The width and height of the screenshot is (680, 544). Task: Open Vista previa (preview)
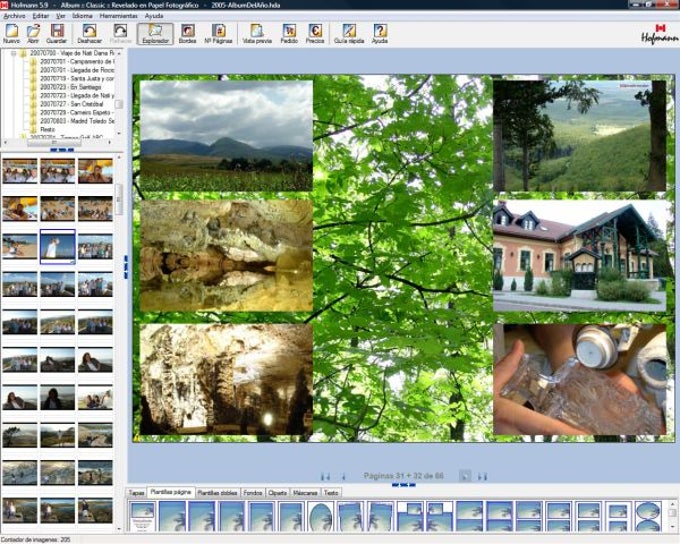[257, 34]
